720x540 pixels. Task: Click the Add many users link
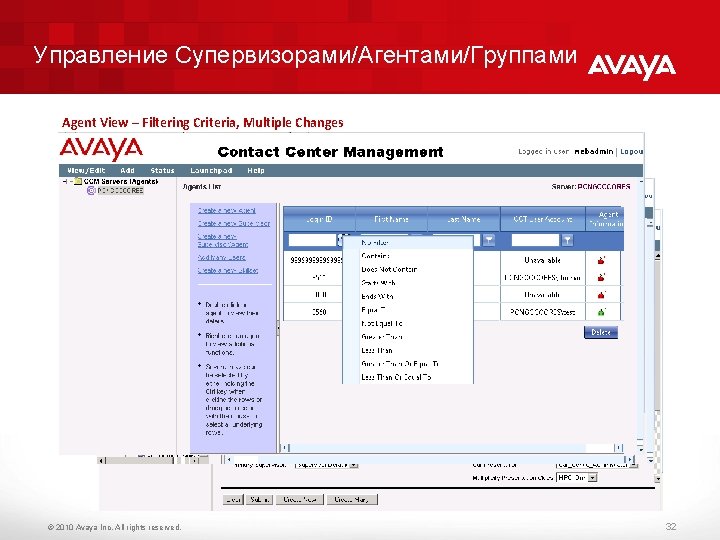(x=221, y=257)
